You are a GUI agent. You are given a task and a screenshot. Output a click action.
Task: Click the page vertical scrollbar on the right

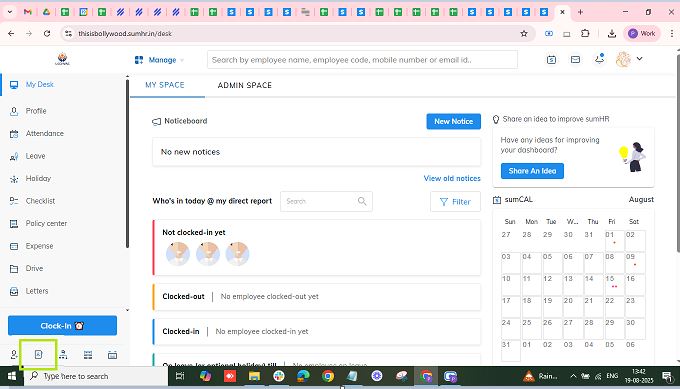point(678,153)
